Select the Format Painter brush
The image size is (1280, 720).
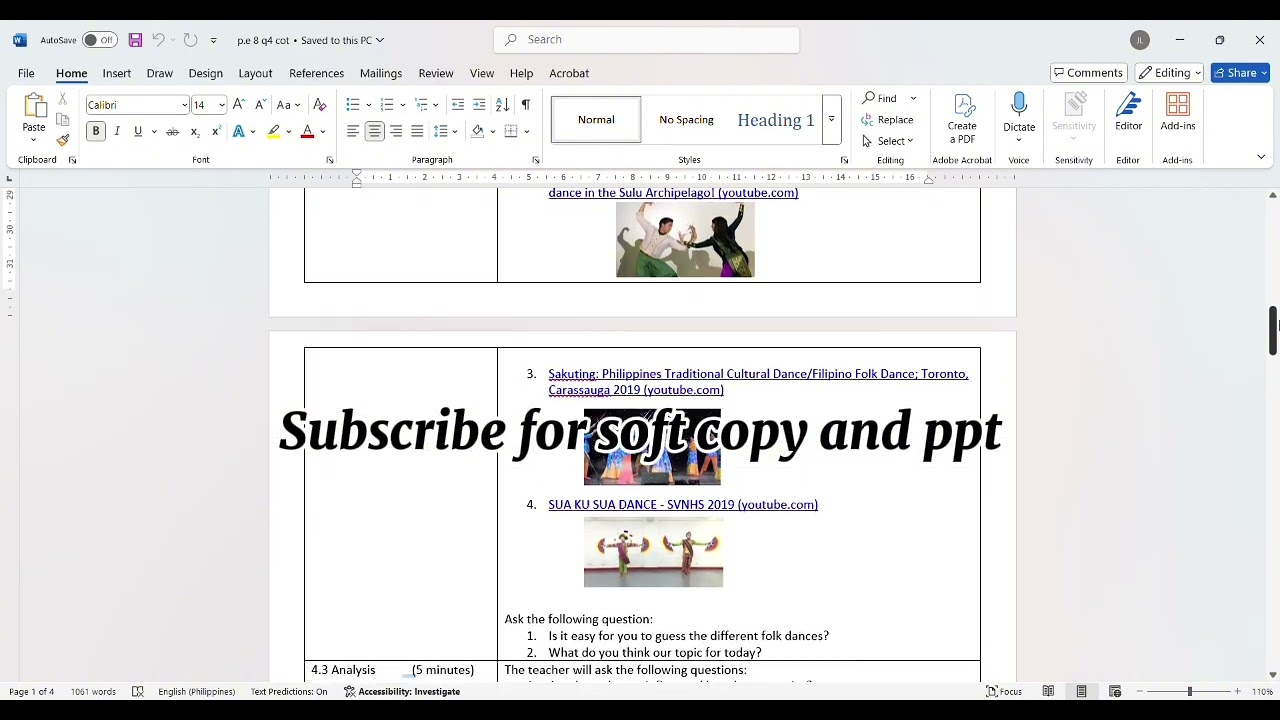(x=62, y=140)
